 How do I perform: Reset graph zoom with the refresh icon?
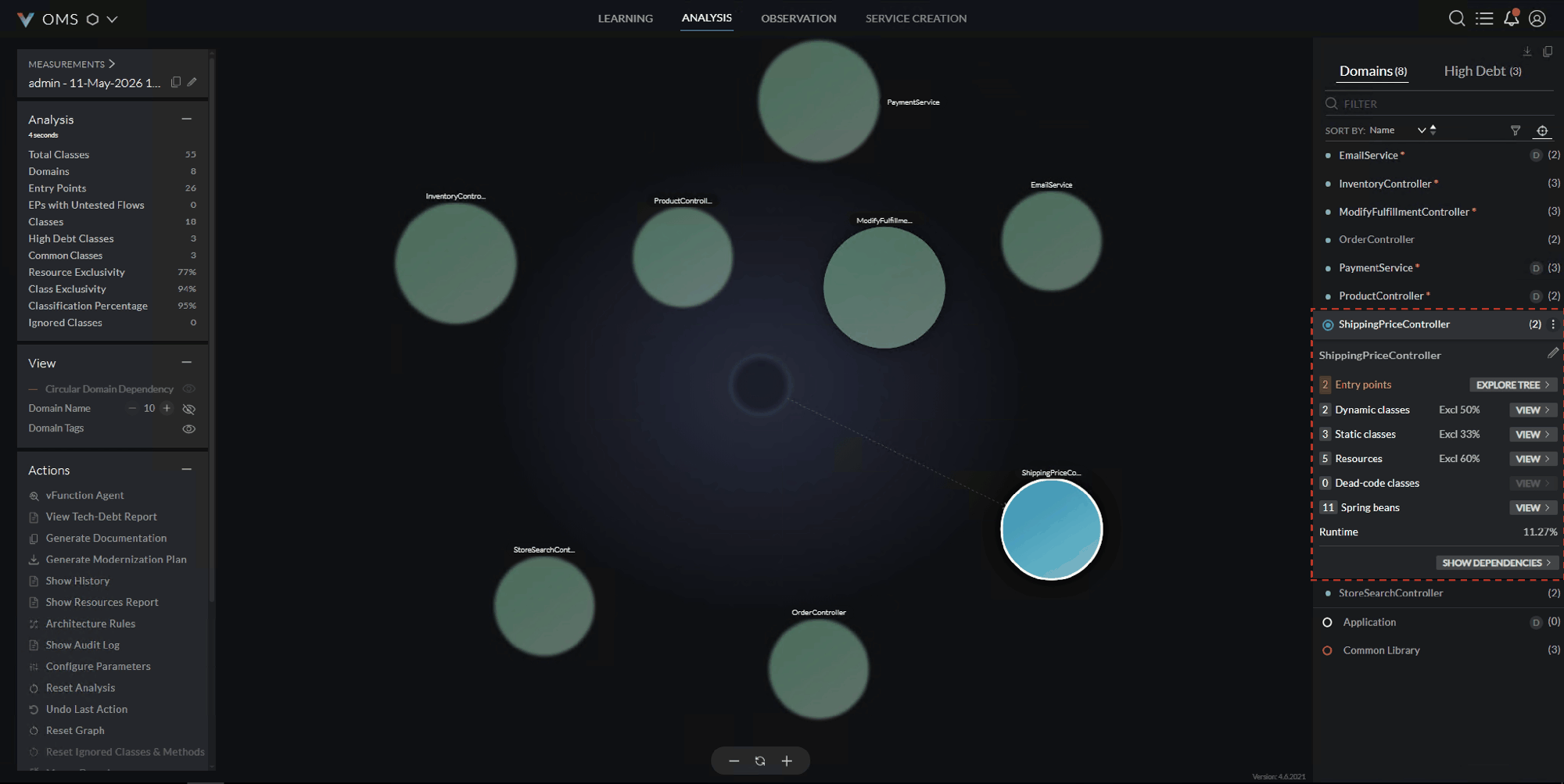point(760,761)
